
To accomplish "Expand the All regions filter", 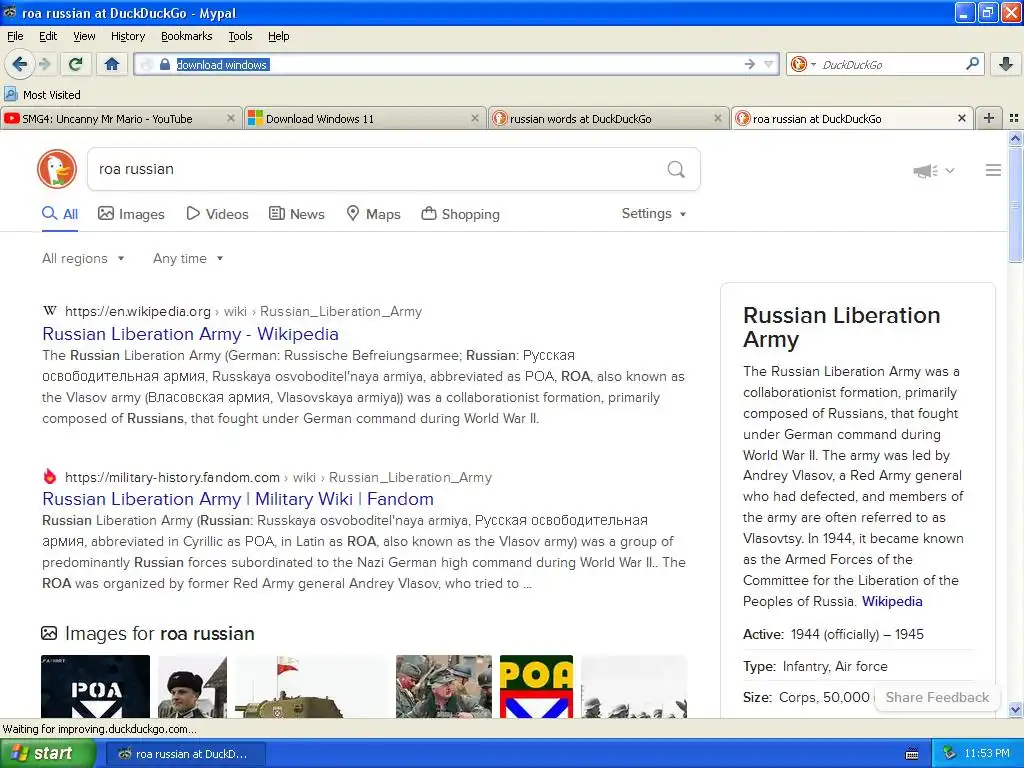I will click(x=83, y=259).
